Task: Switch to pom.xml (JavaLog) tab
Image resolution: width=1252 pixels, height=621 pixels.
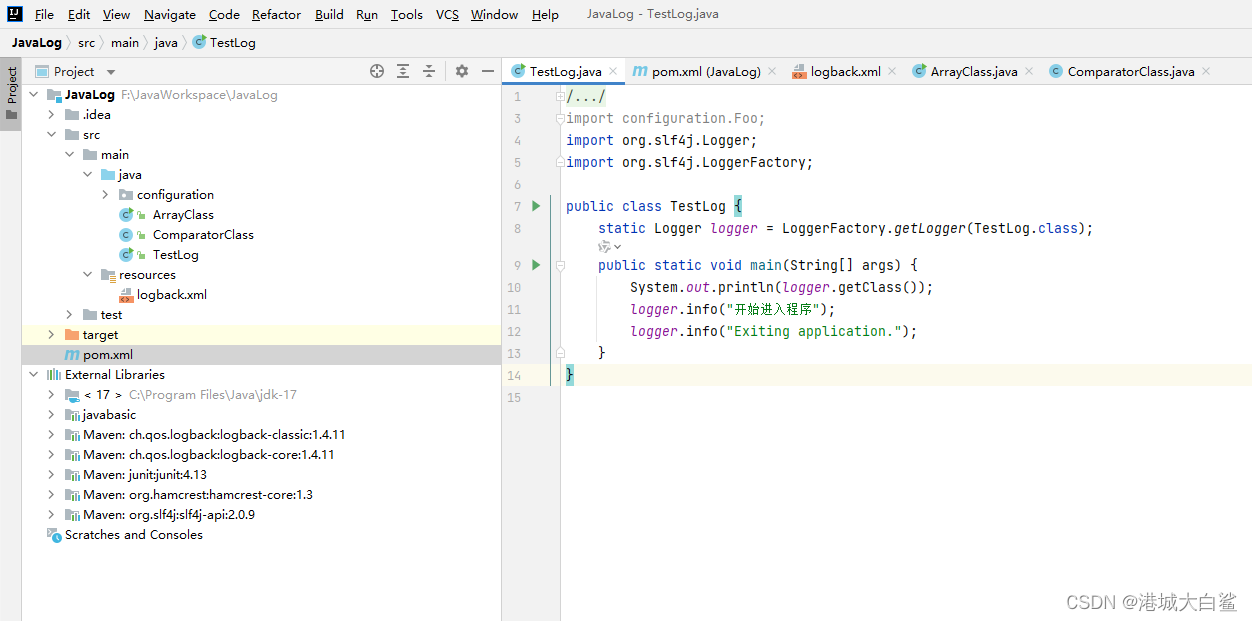Action: point(706,71)
